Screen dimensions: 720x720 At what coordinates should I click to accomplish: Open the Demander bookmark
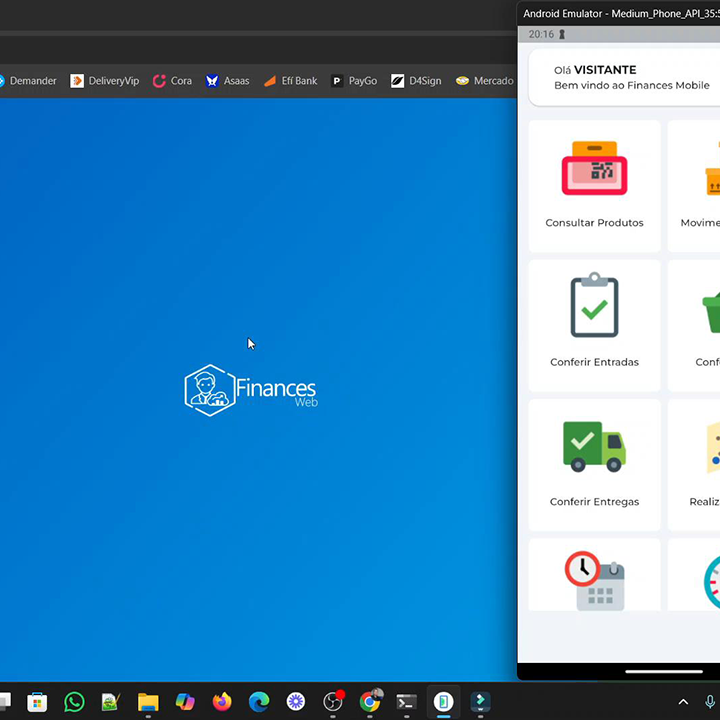pyautogui.click(x=28, y=81)
